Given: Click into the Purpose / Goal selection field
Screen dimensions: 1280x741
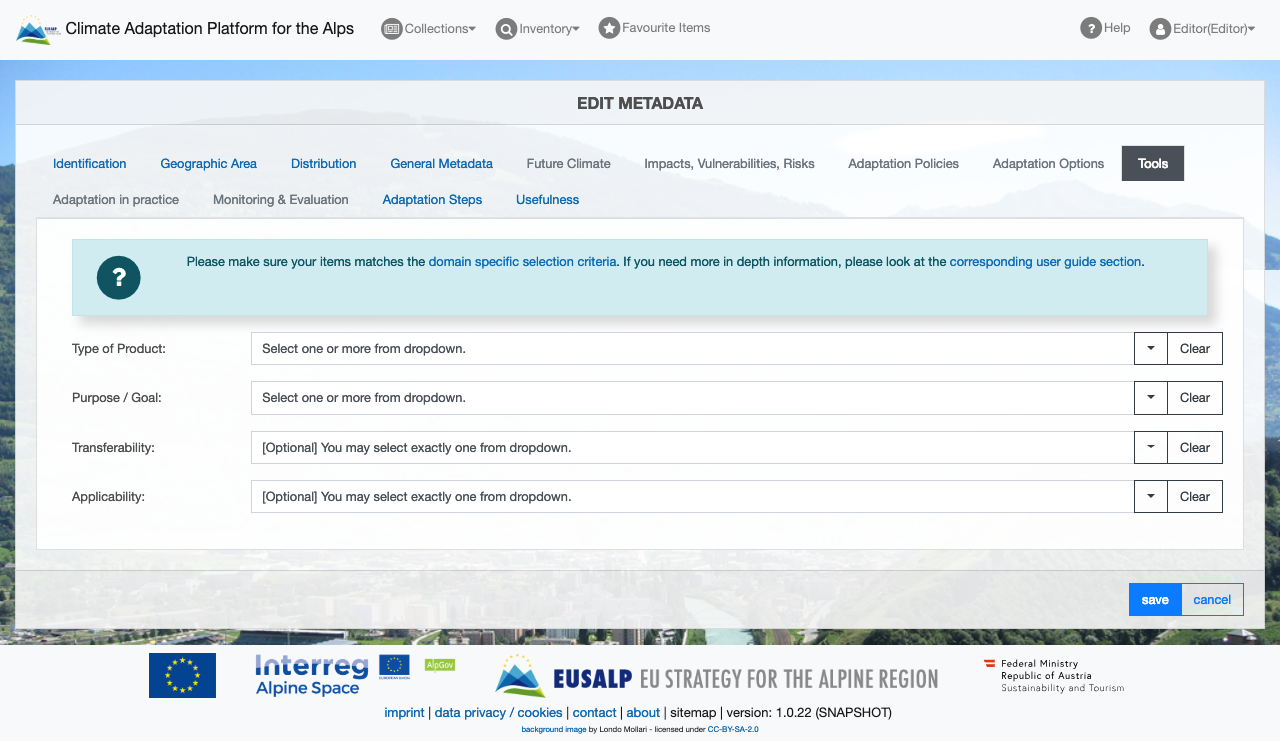Looking at the screenshot, I should coord(690,398).
